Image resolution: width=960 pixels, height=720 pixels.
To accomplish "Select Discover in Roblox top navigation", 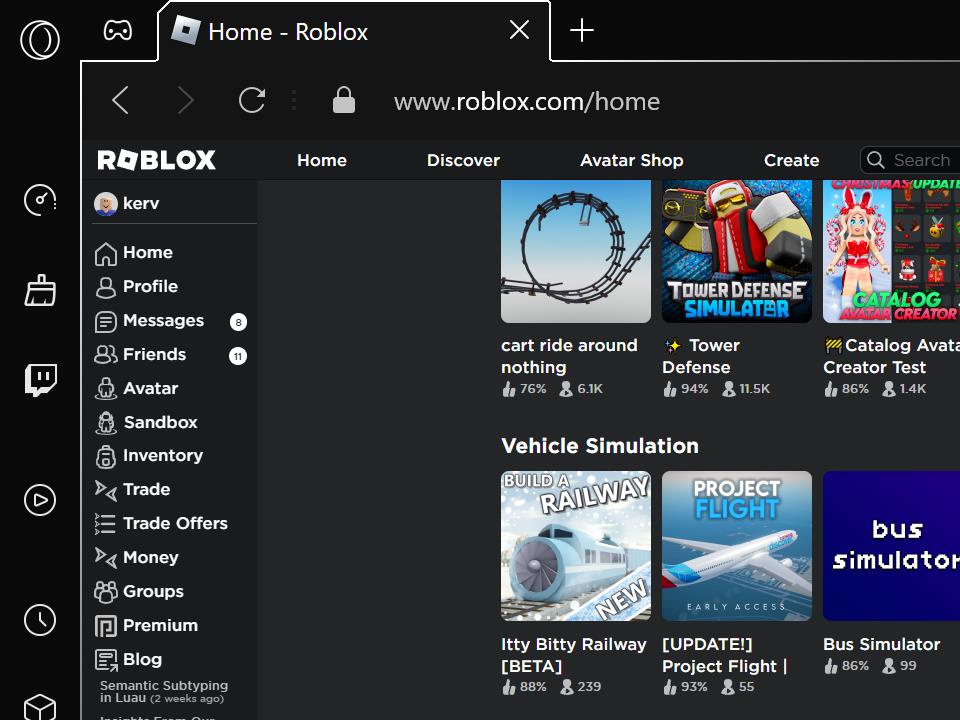I will pyautogui.click(x=463, y=160).
